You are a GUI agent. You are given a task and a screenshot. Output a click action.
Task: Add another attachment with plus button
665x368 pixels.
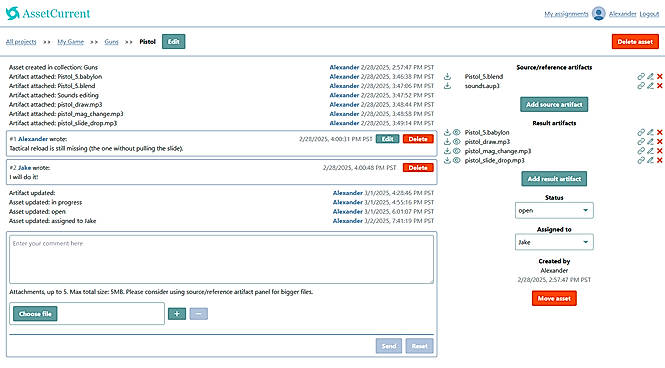tap(177, 314)
